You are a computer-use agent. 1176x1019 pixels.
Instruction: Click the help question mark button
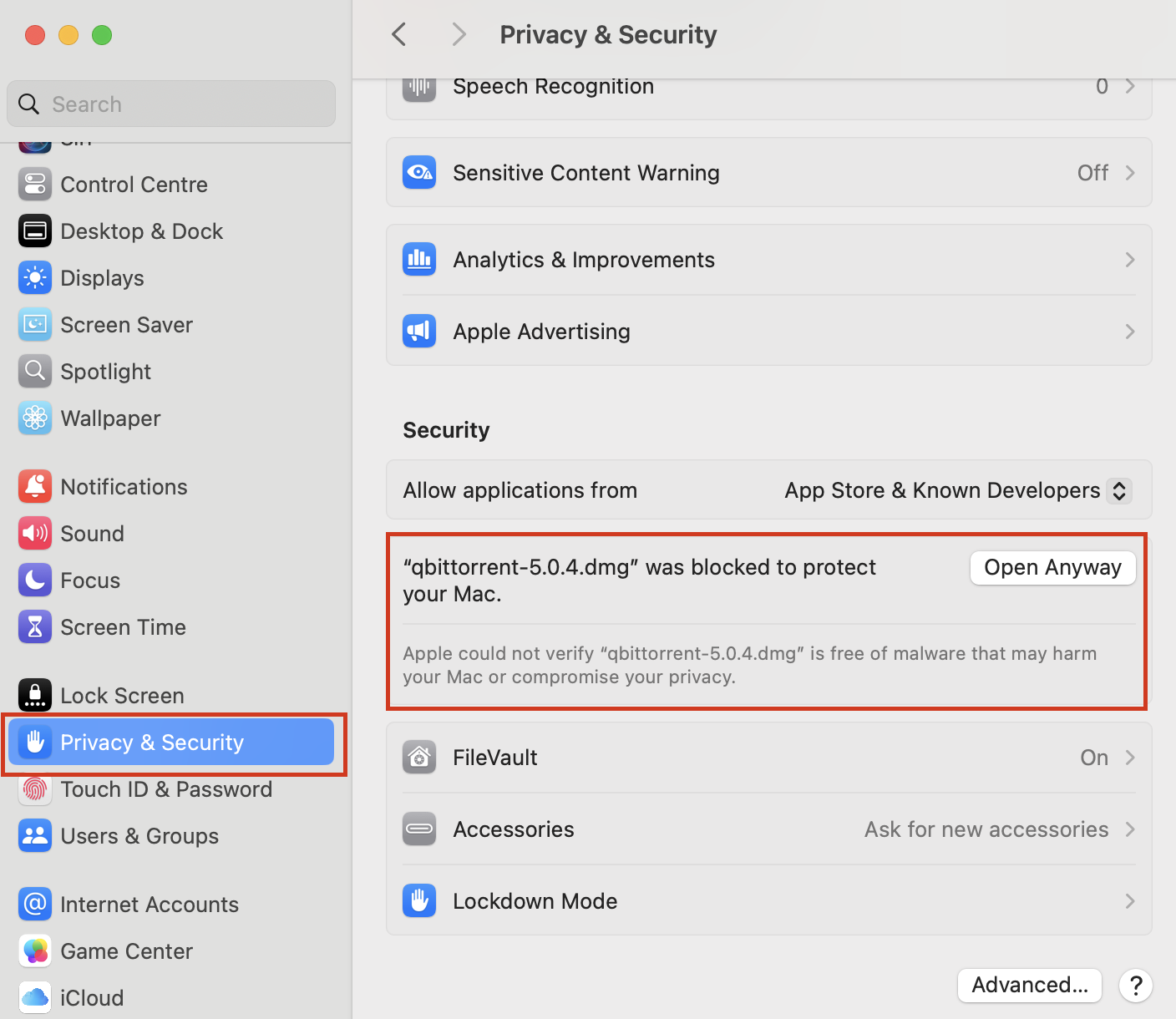1136,986
